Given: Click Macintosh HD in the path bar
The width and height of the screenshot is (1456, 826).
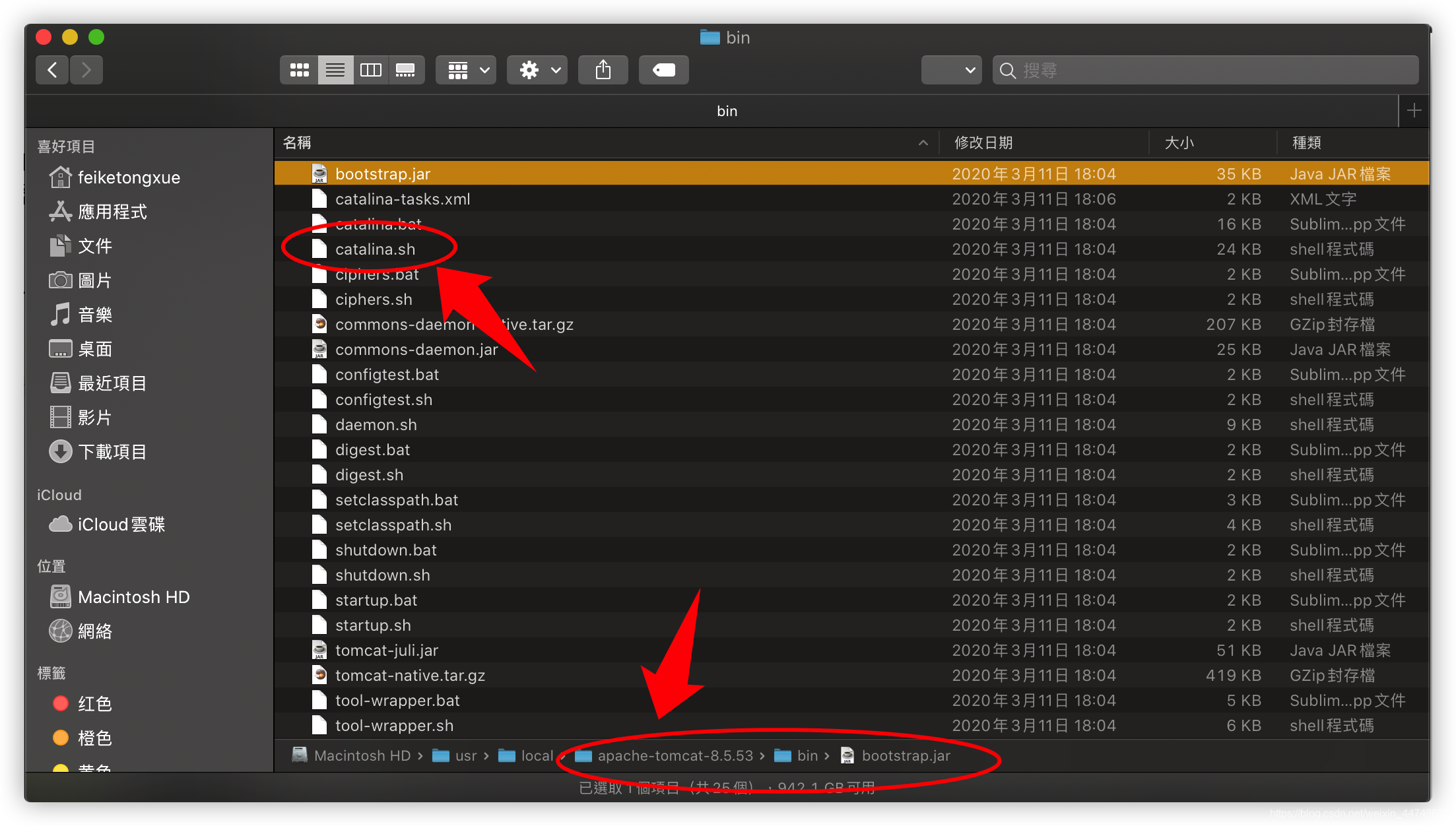Looking at the screenshot, I should point(352,756).
